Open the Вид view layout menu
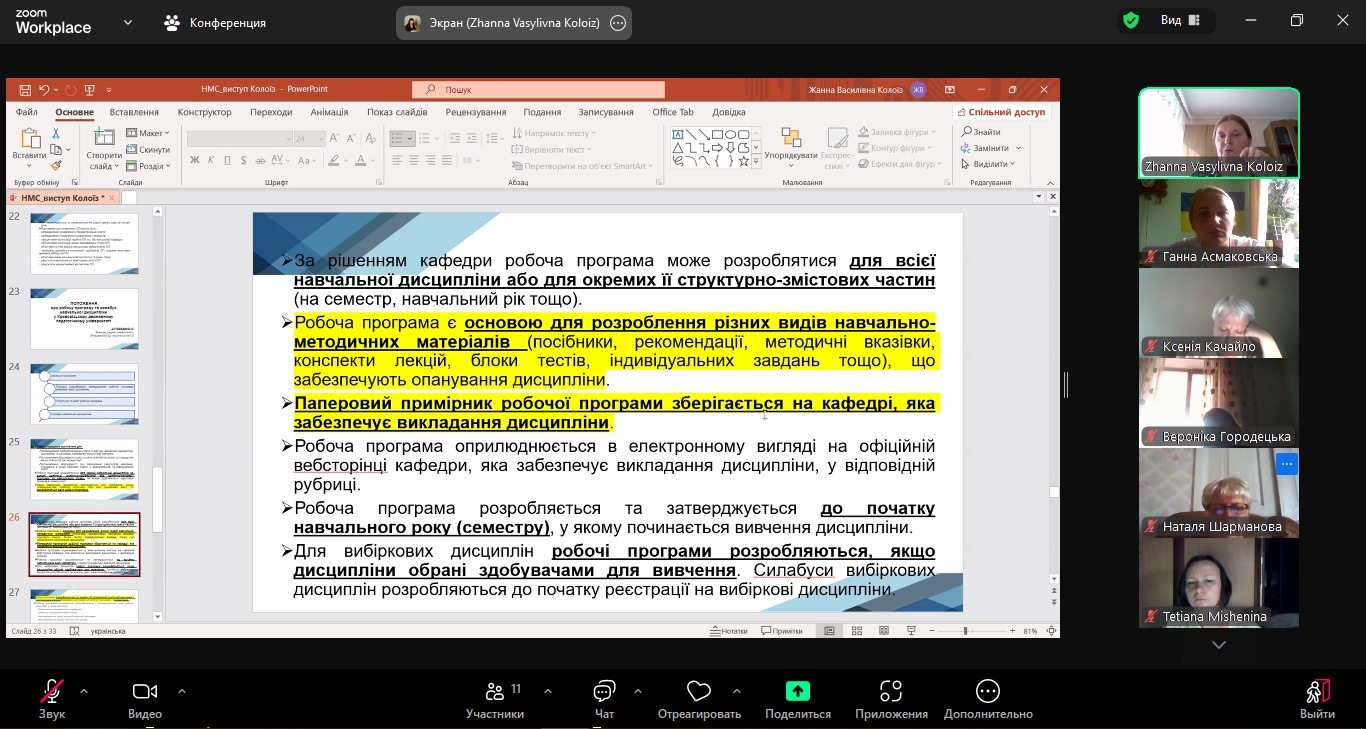 coord(1181,20)
